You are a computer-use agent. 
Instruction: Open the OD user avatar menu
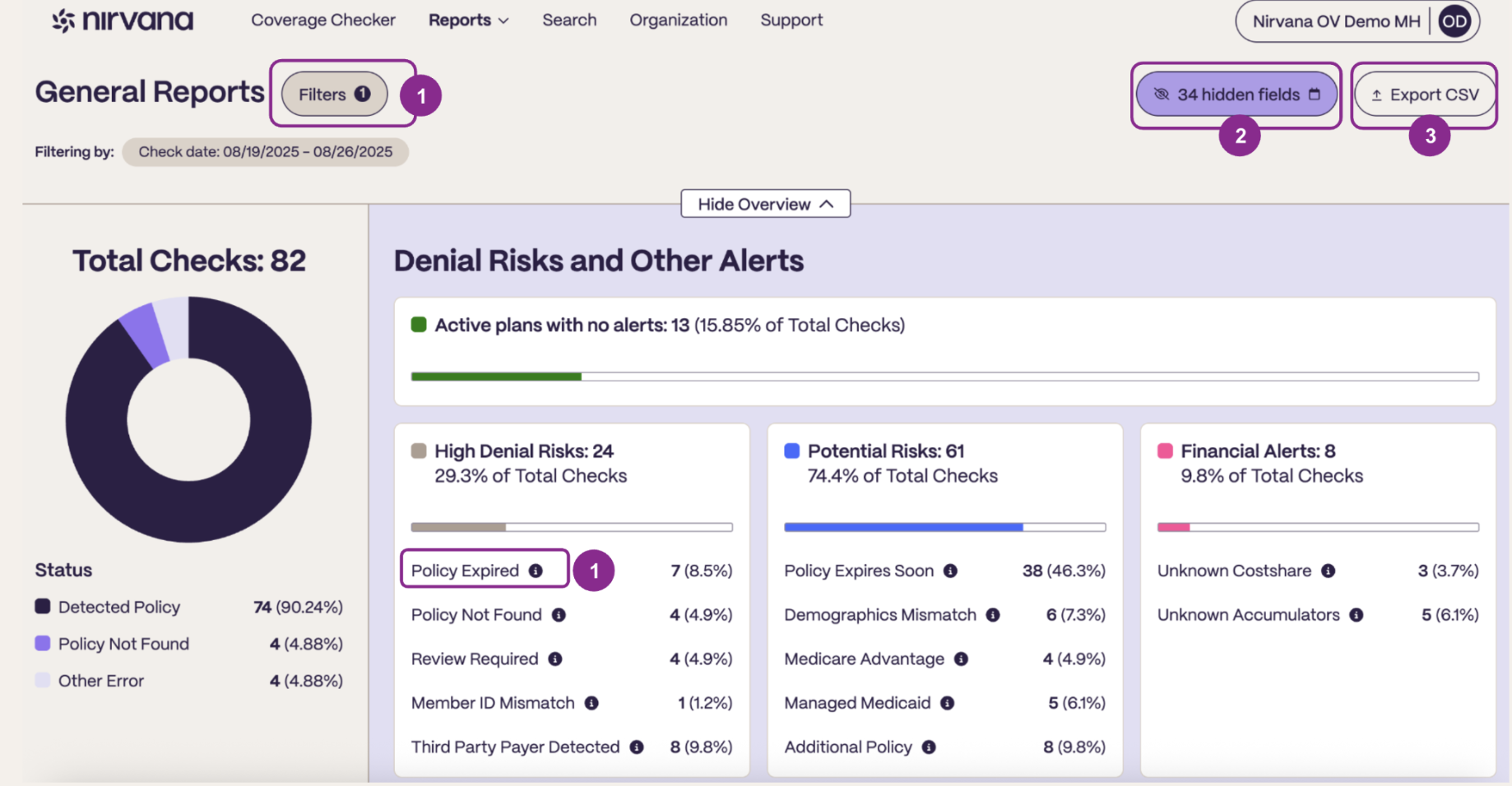(x=1454, y=21)
